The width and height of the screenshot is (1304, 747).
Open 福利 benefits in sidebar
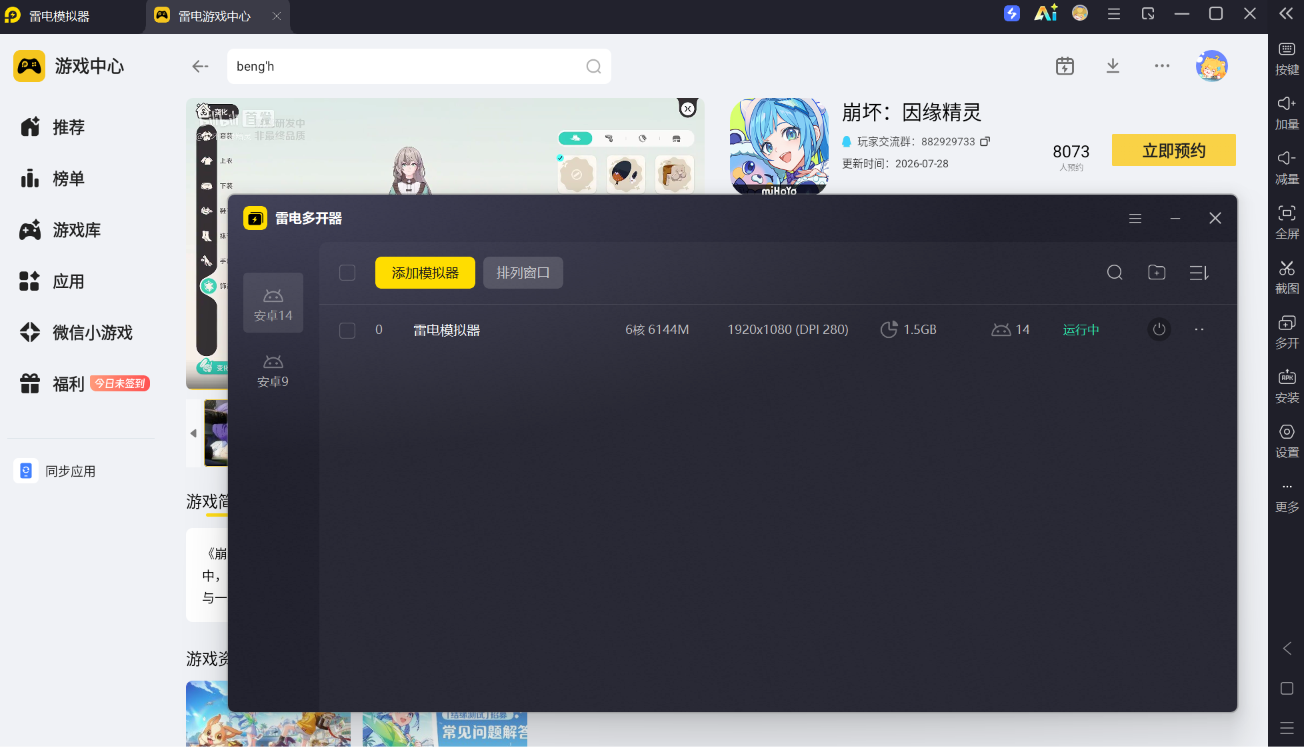pyautogui.click(x=52, y=384)
